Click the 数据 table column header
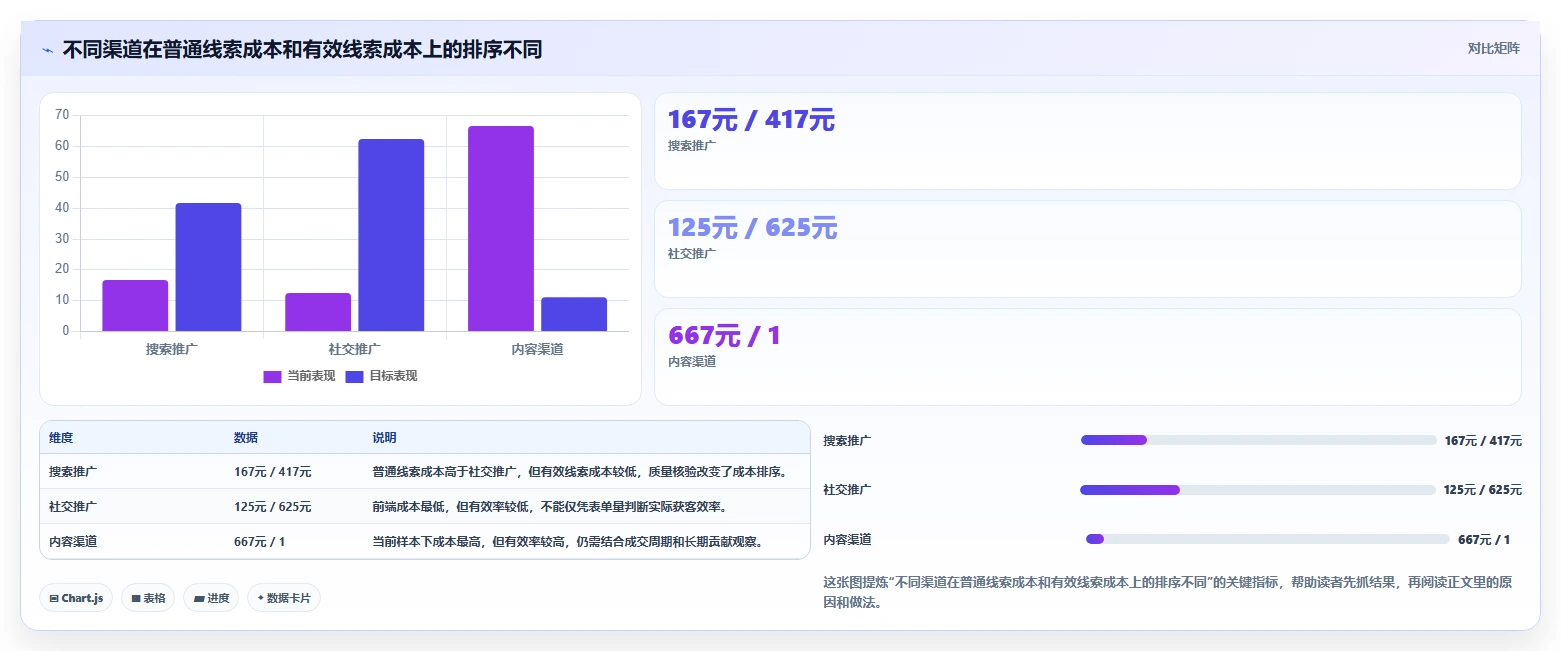1561x651 pixels. [246, 438]
